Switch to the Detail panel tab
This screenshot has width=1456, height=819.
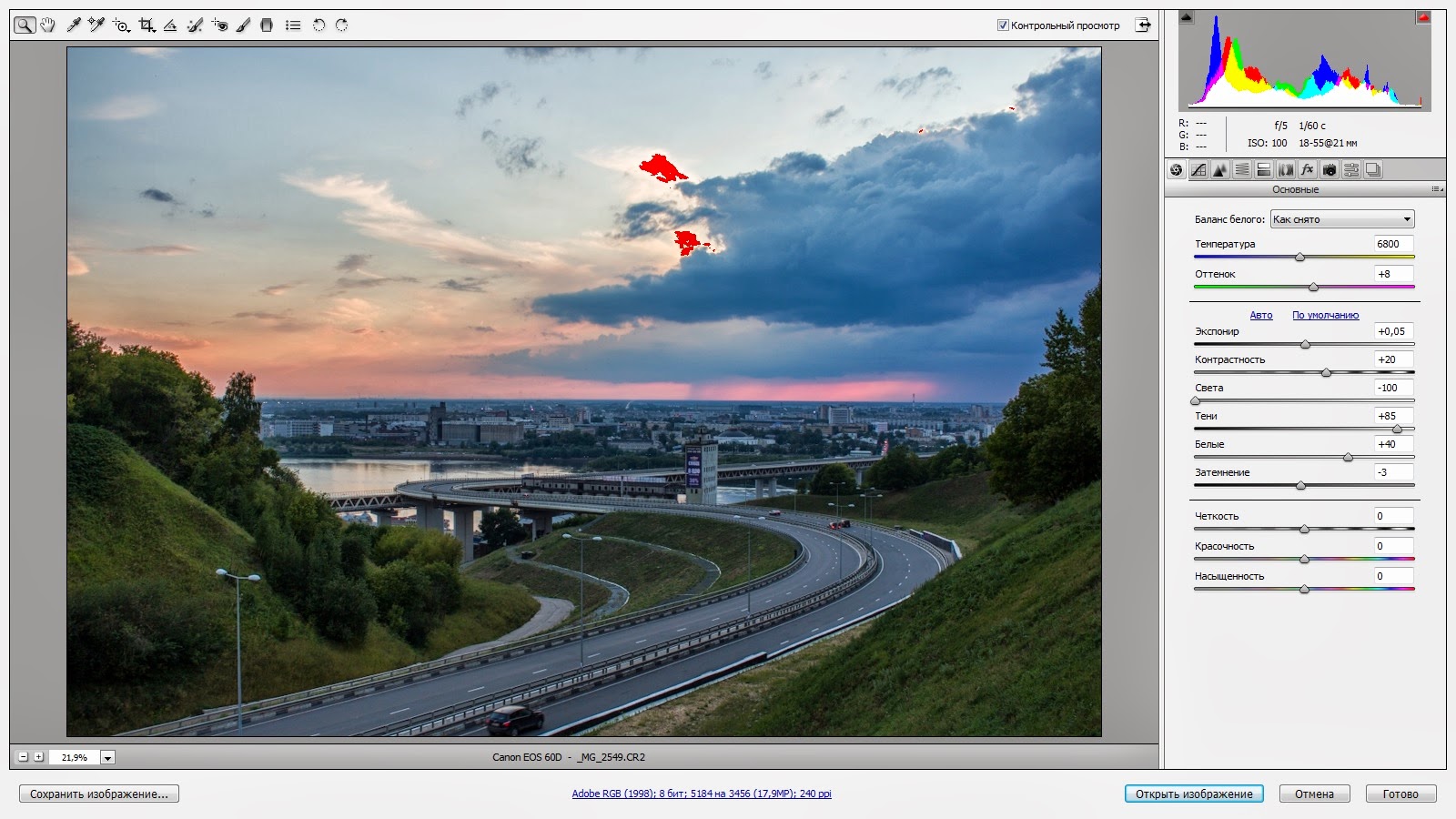1220,169
